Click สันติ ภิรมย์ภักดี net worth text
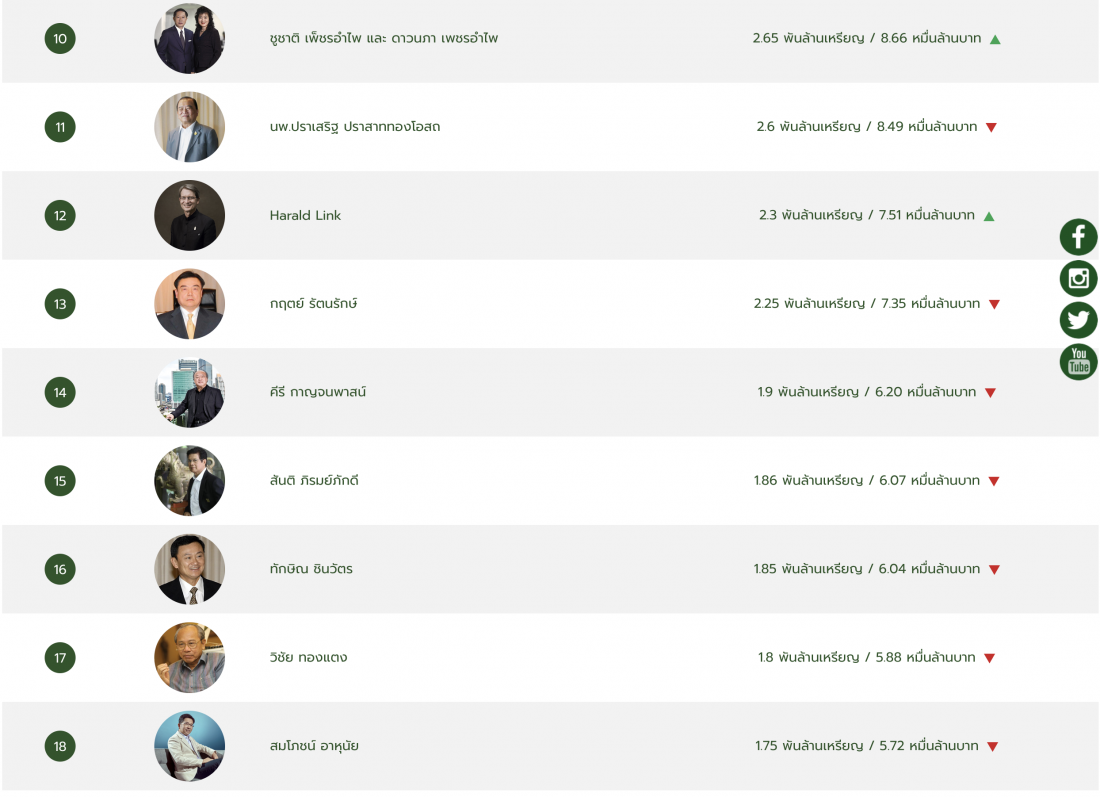Image resolution: width=1100 pixels, height=797 pixels. [867, 481]
